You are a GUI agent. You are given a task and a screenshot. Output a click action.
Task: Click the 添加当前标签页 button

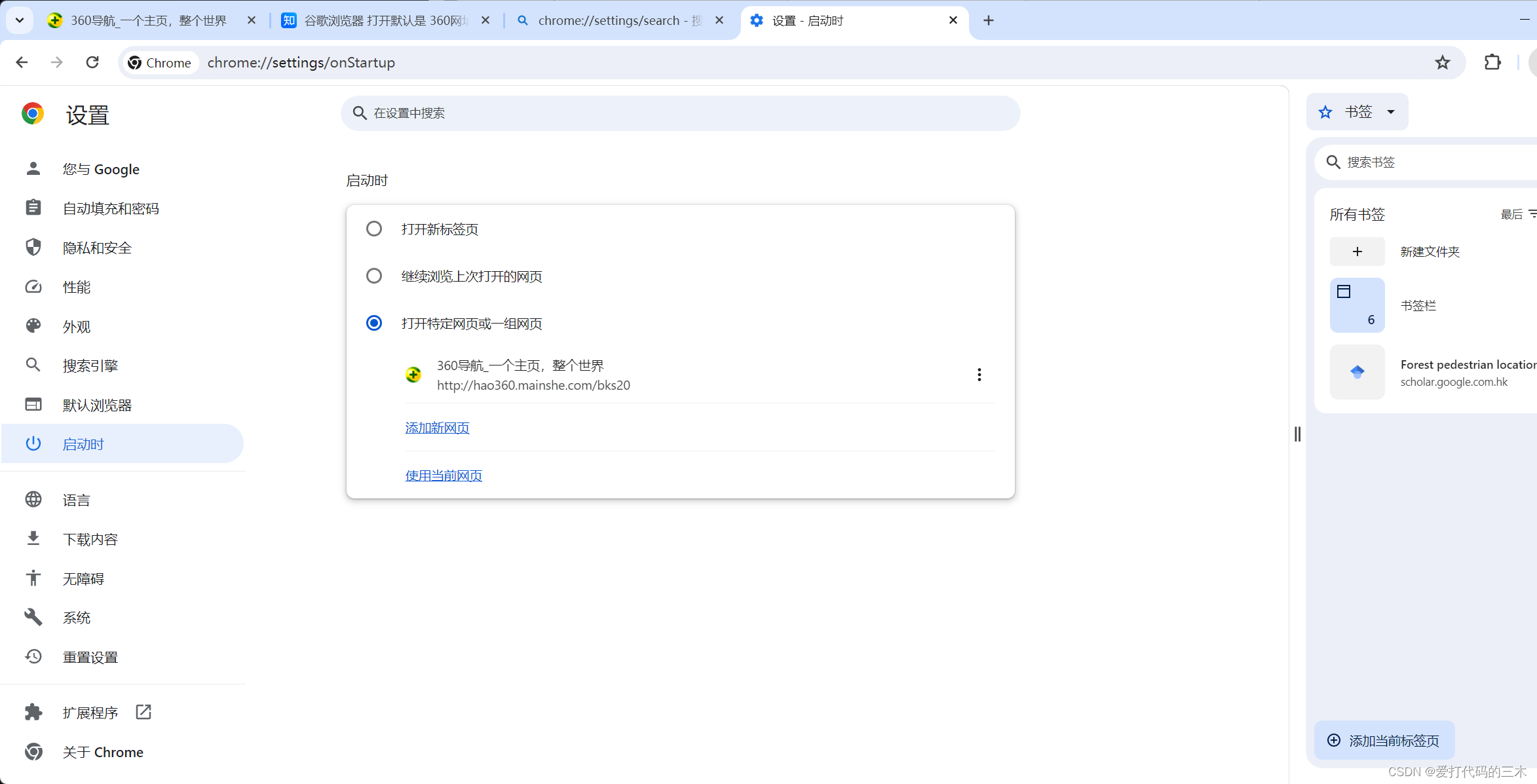tap(1384, 741)
